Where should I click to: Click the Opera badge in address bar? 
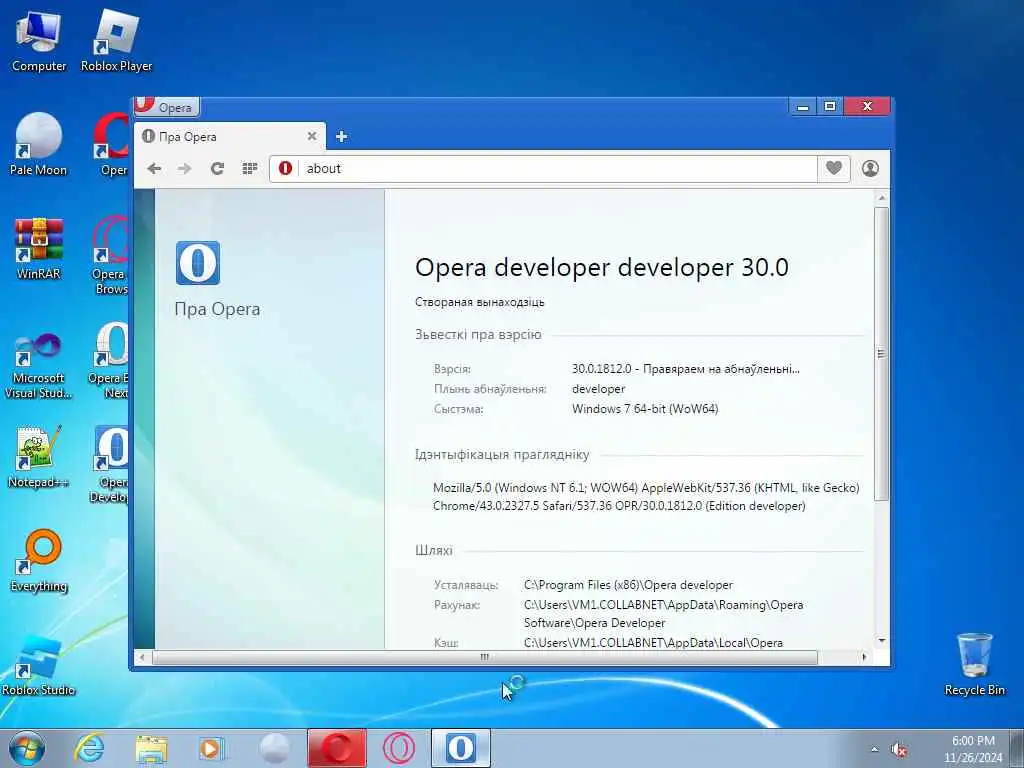pyautogui.click(x=285, y=168)
